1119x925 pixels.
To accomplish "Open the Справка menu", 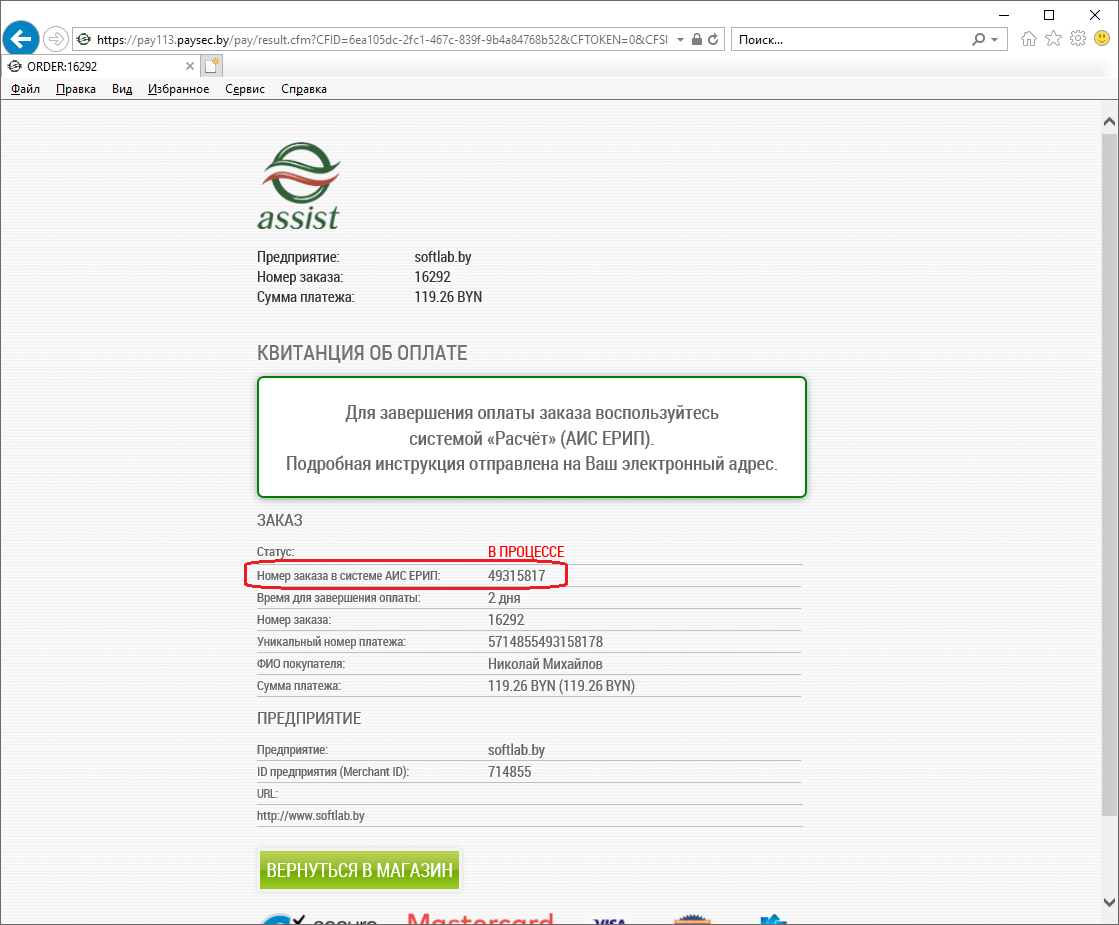I will point(304,89).
